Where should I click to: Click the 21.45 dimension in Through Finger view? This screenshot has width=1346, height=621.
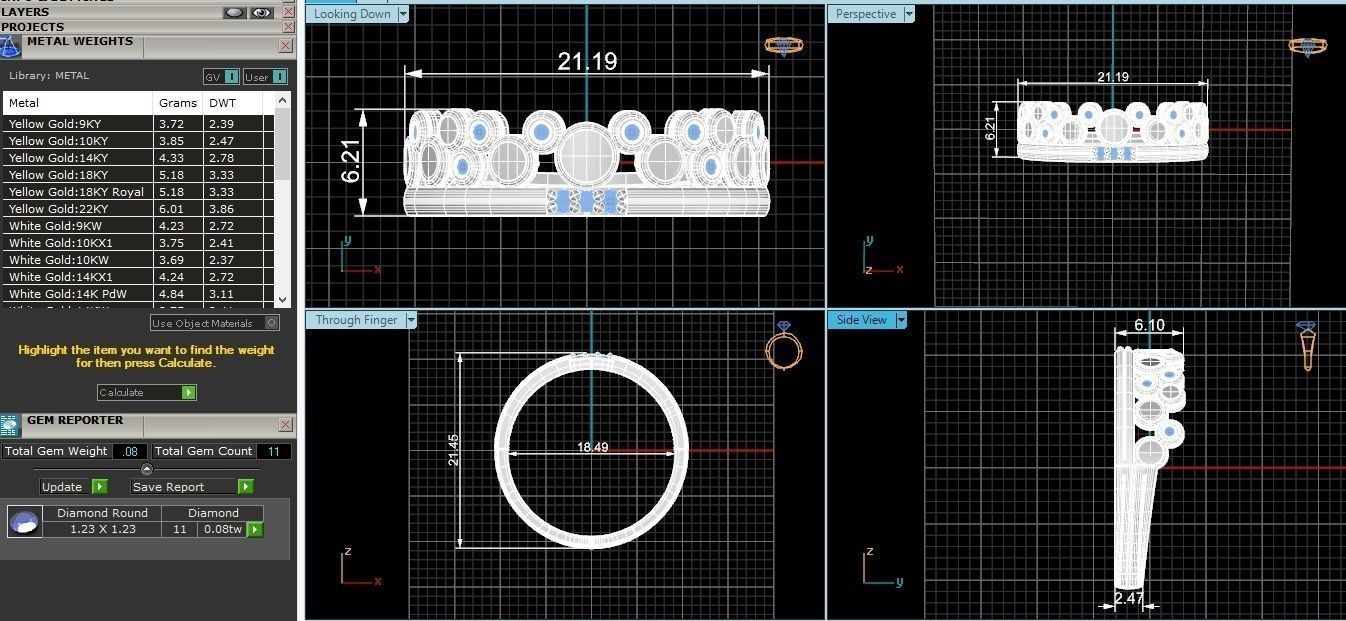coord(453,448)
